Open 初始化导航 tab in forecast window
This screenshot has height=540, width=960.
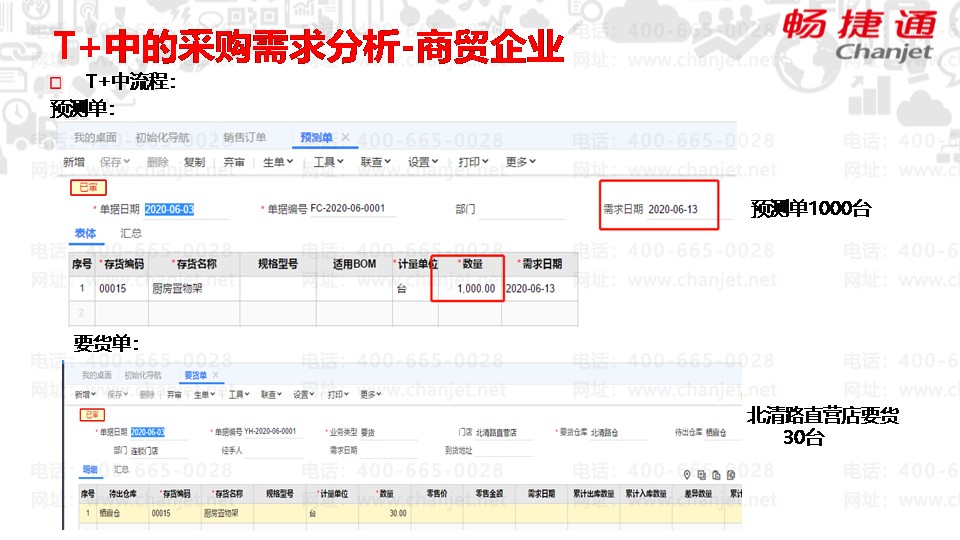[x=162, y=137]
